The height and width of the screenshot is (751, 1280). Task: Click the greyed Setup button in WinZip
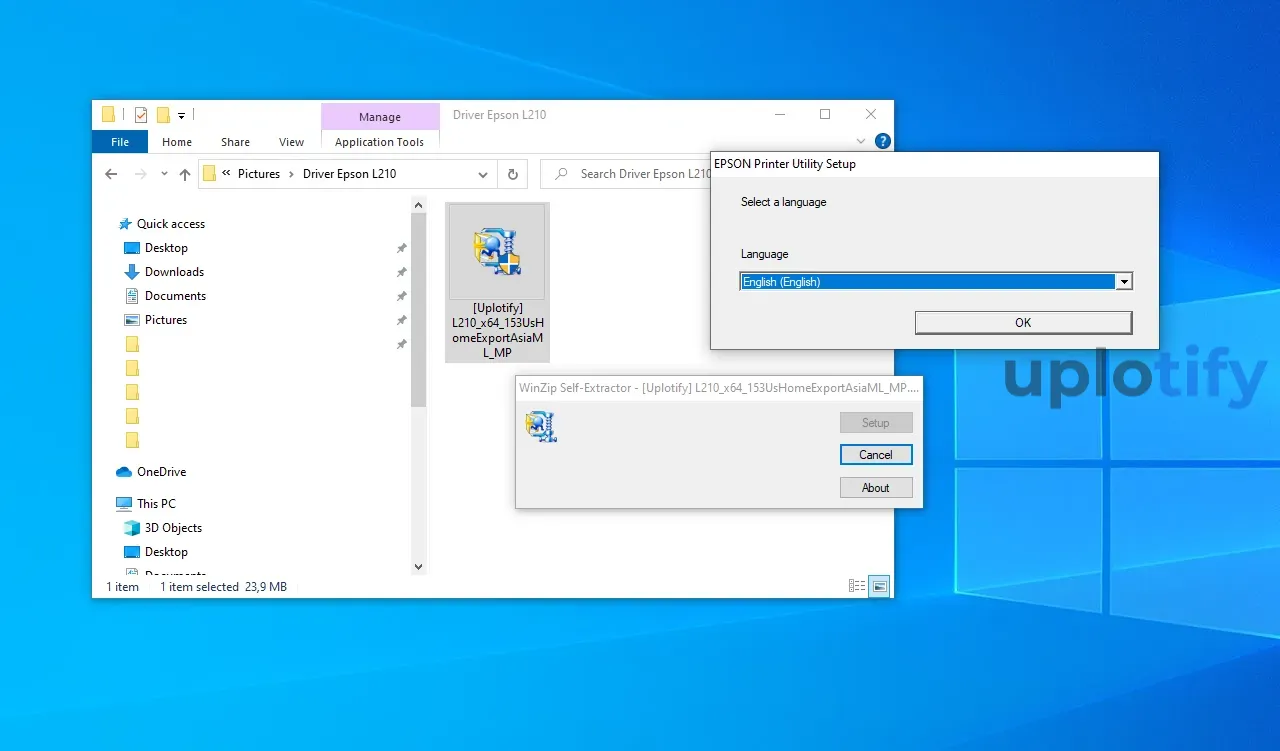[876, 423]
